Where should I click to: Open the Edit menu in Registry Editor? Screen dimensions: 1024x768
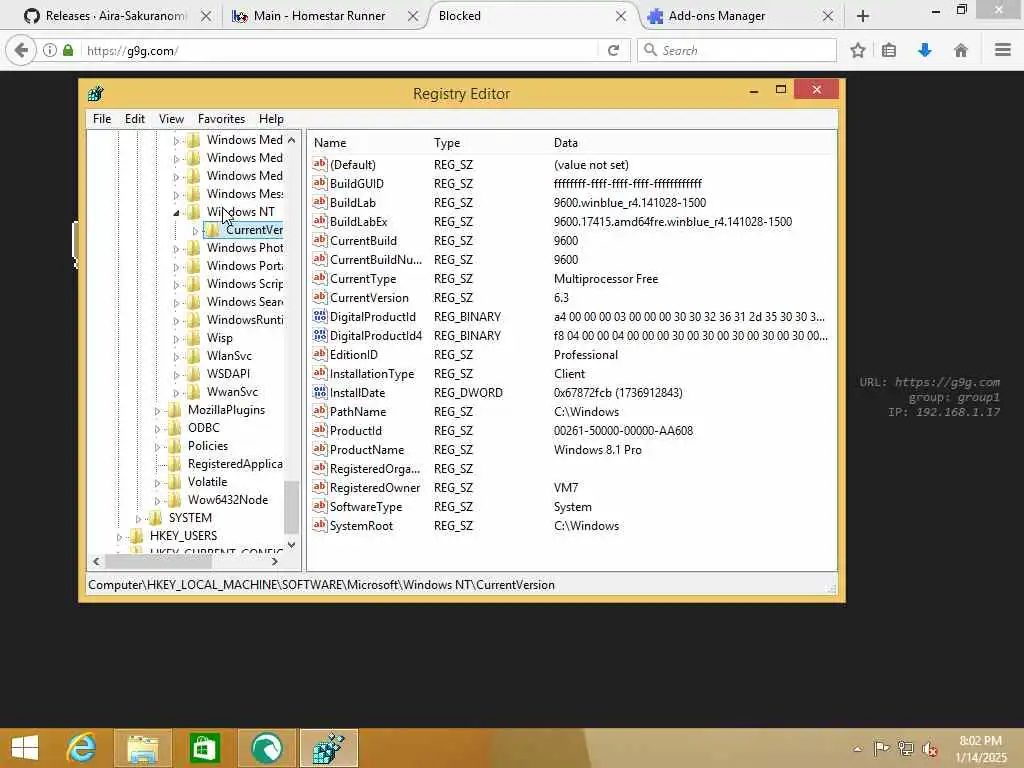pyautogui.click(x=135, y=119)
